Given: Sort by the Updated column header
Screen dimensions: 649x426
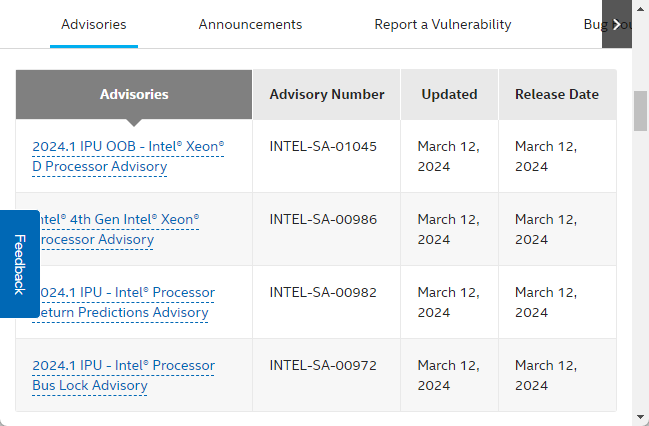Looking at the screenshot, I should click(449, 94).
